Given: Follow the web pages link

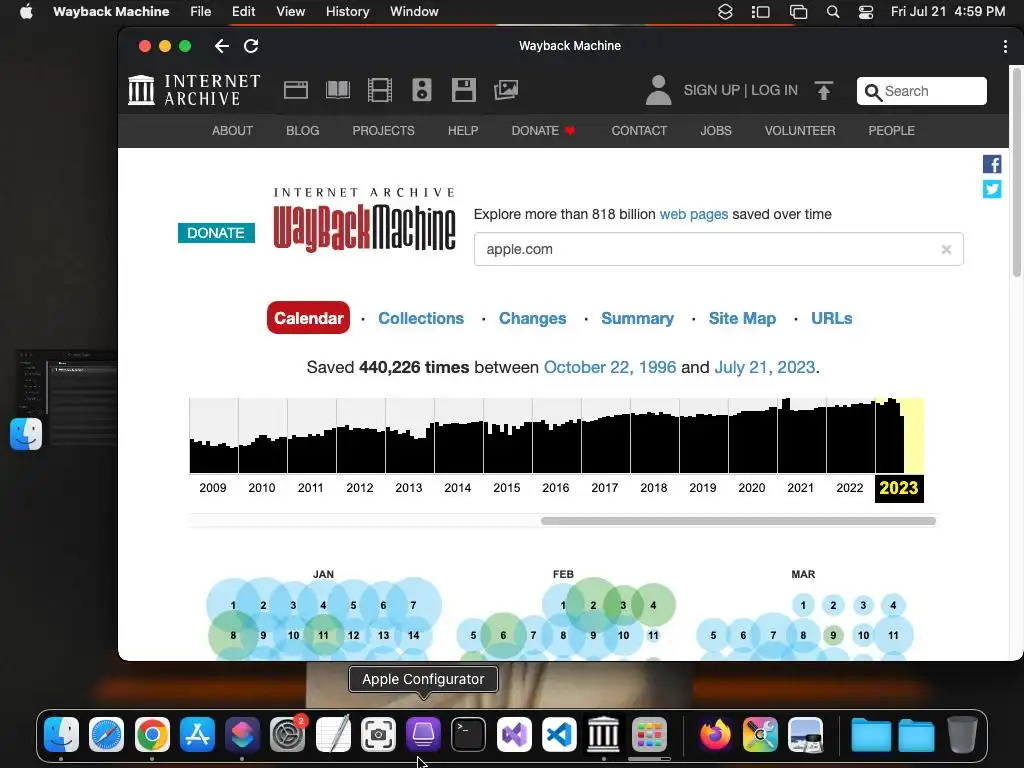Looking at the screenshot, I should [x=694, y=214].
